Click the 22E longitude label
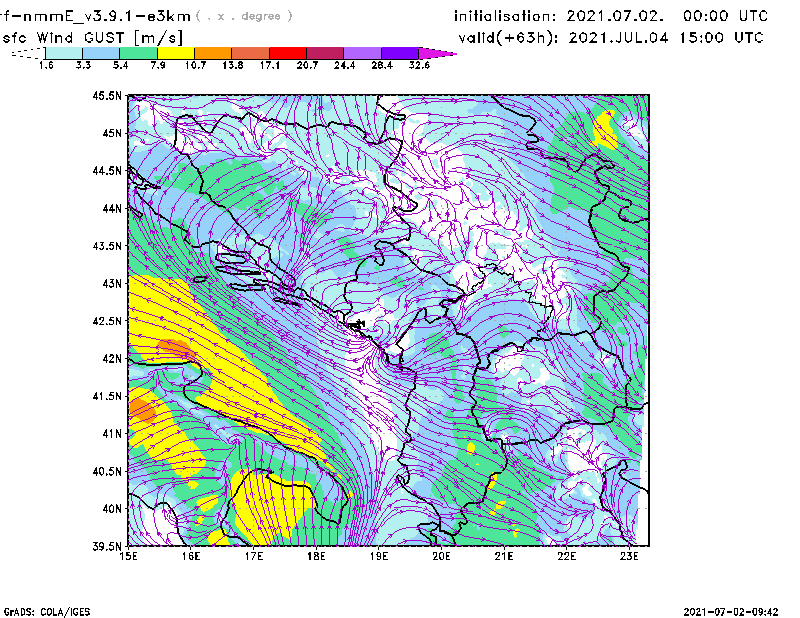The image size is (800, 618). tap(566, 556)
